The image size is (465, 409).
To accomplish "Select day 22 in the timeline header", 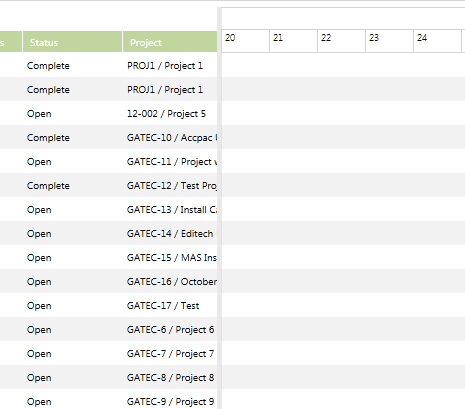I will point(341,41).
